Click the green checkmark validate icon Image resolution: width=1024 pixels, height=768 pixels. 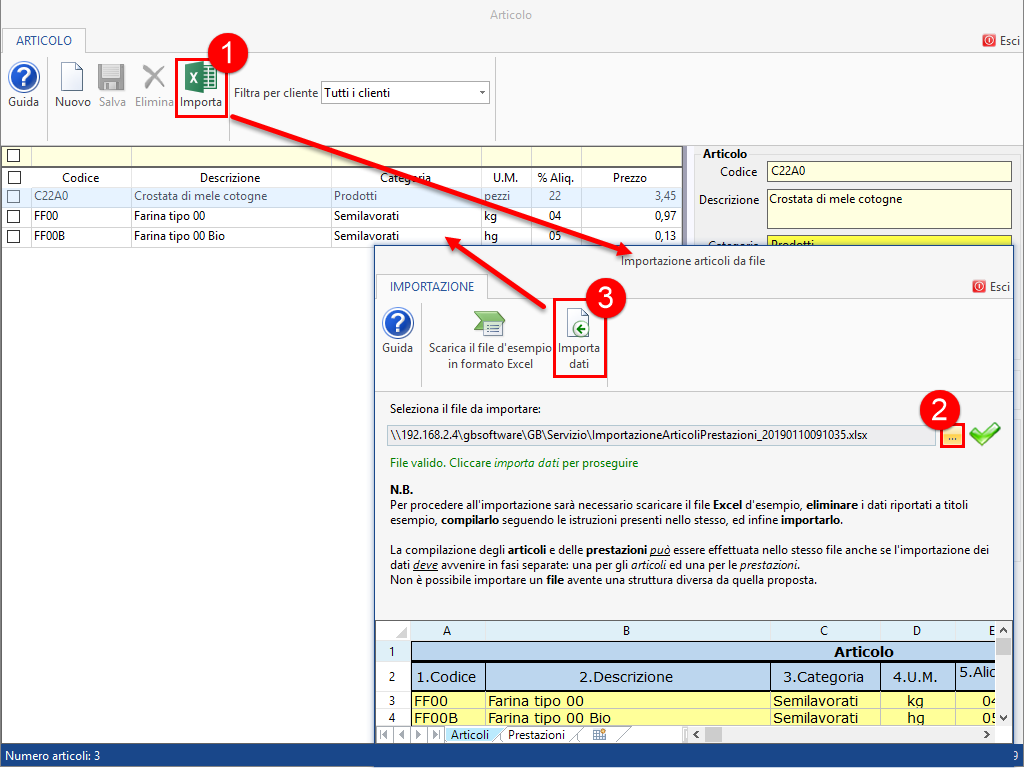[984, 434]
